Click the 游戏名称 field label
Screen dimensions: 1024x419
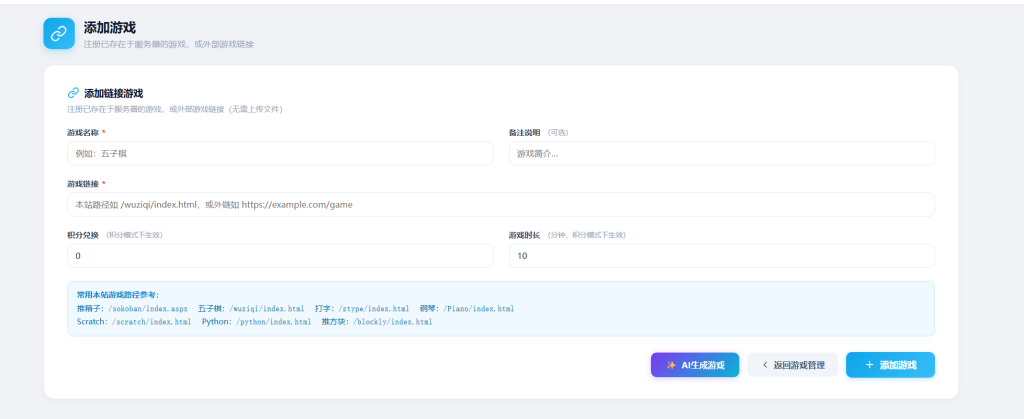click(82, 132)
